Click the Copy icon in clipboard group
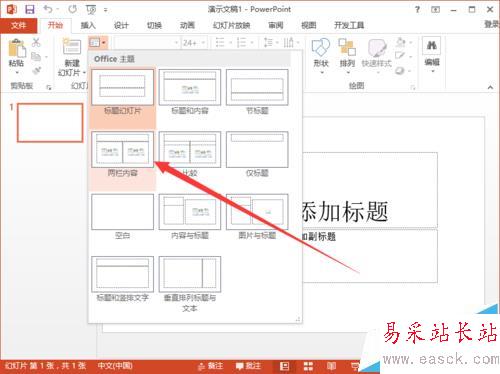Viewport: 500px width, 374px height. pyautogui.click(x=36, y=57)
